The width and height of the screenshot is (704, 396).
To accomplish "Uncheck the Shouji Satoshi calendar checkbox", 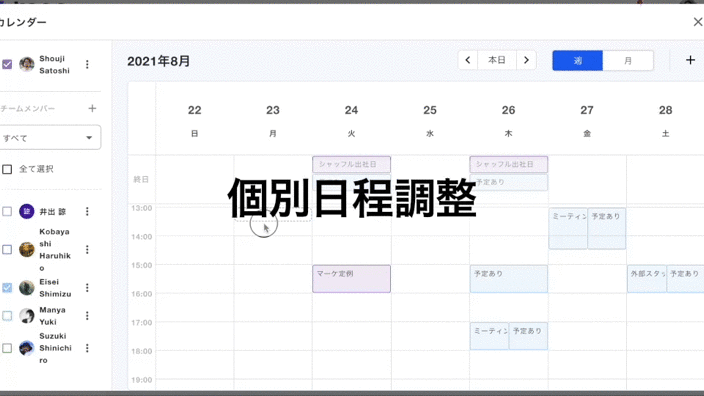I will coord(7,64).
